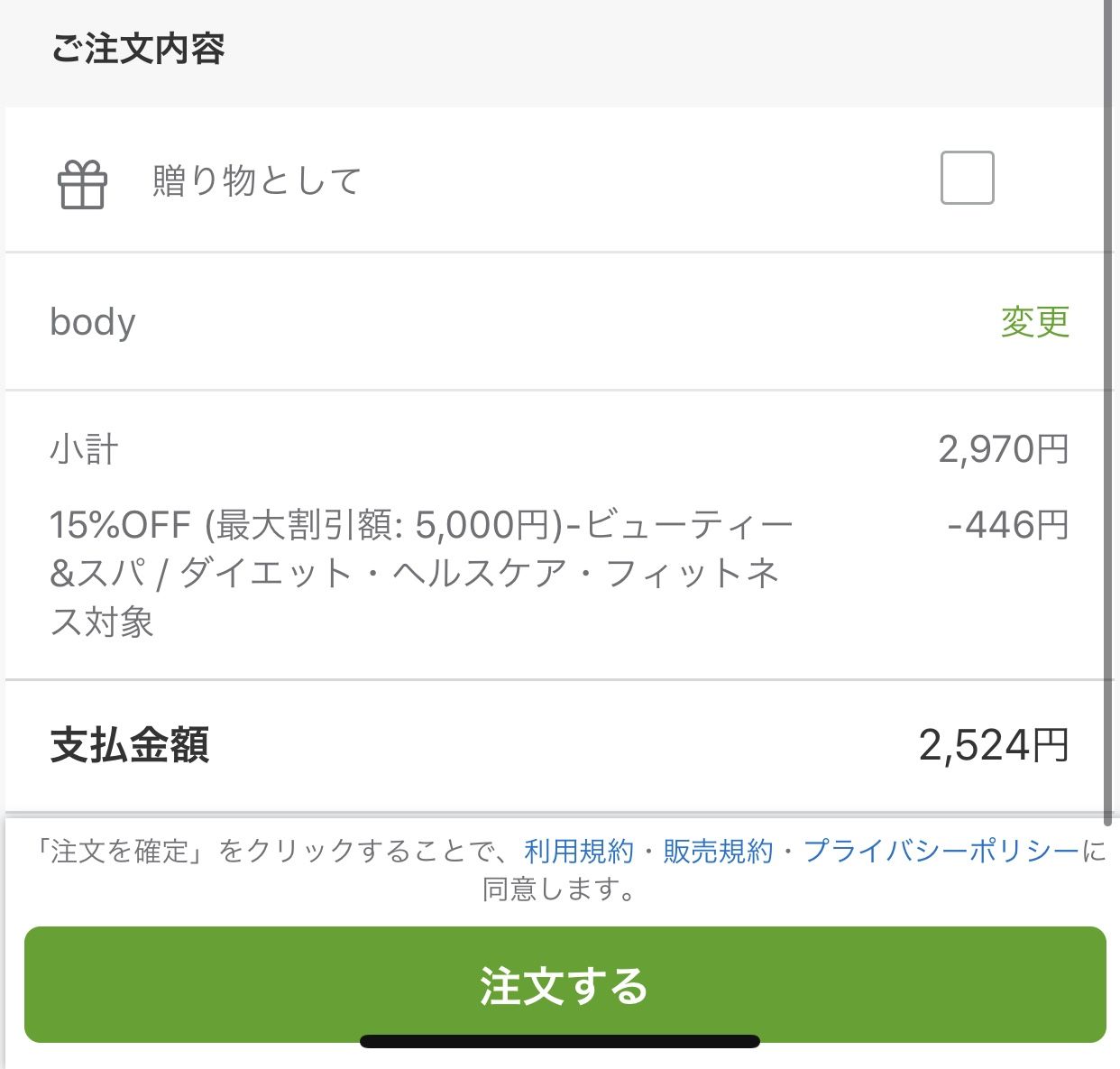1120x1069 pixels.
Task: Click the ご注文内容 section header
Action: [138, 49]
